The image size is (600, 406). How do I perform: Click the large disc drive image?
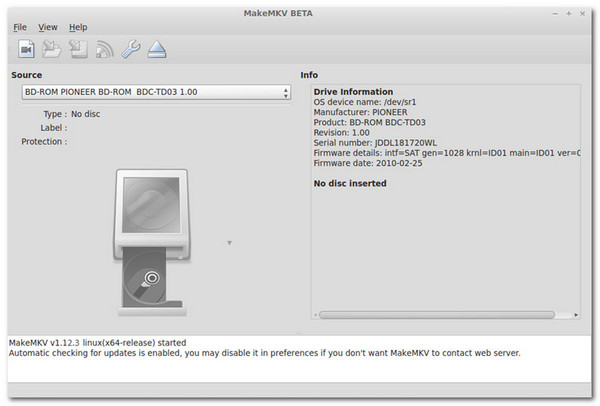coord(152,243)
